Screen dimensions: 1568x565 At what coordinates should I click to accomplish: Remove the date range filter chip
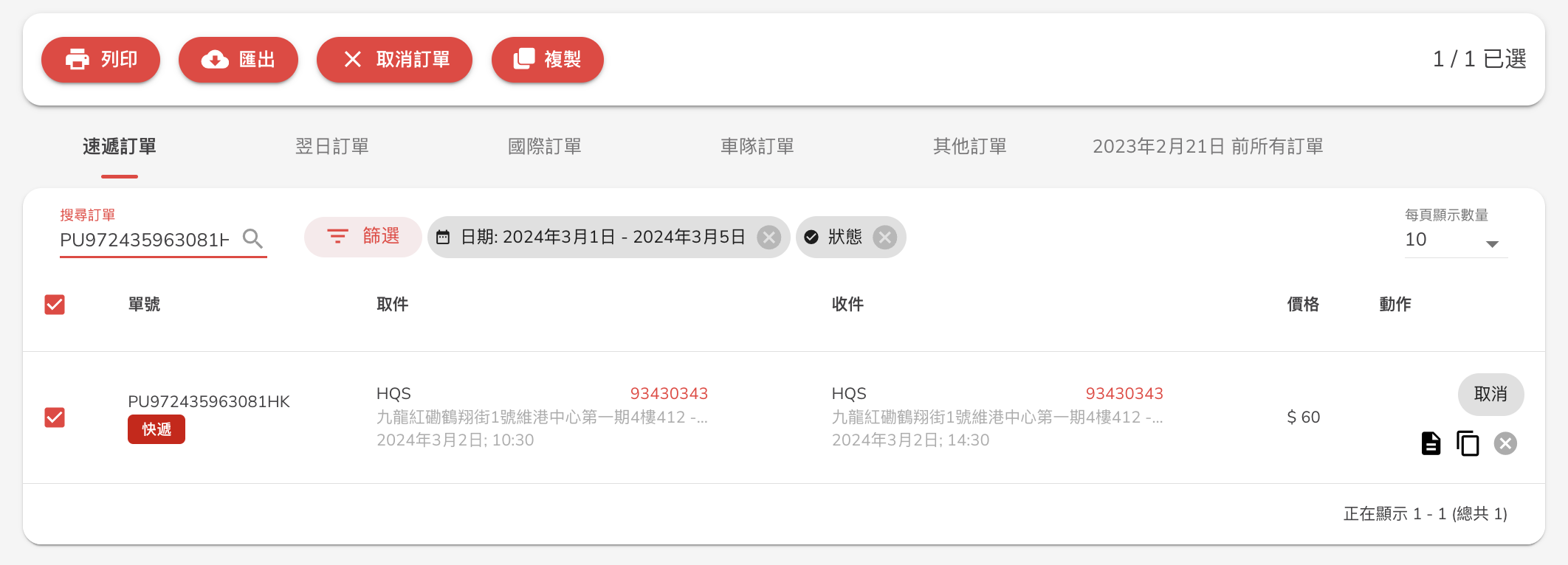click(769, 237)
